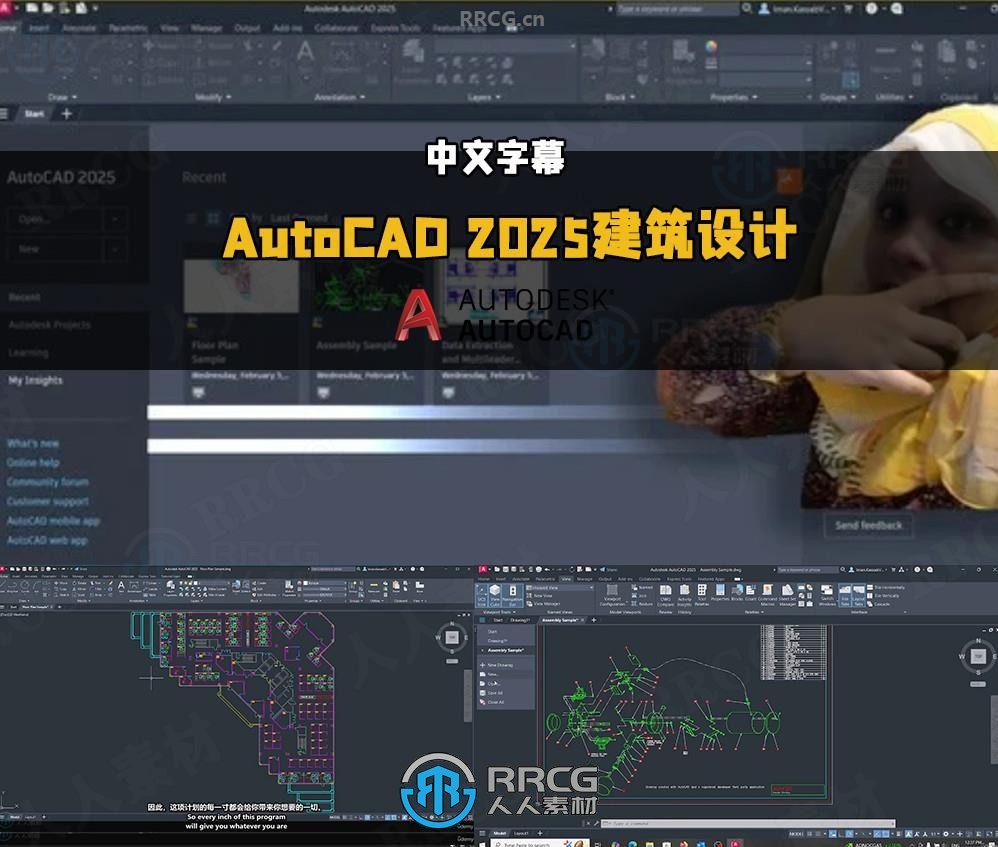Open View Manager in Named Views panel
This screenshot has width=998, height=847.
[543, 604]
